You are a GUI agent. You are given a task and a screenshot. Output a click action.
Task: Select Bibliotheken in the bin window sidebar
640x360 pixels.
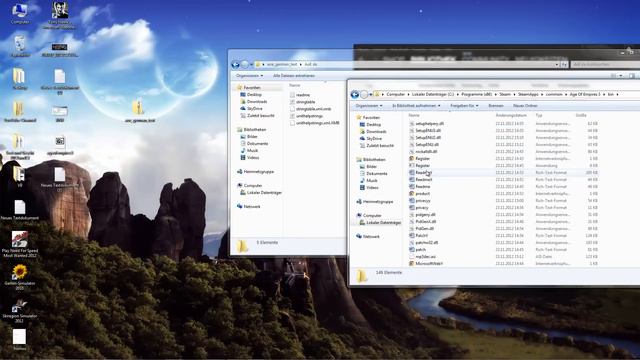pos(374,160)
